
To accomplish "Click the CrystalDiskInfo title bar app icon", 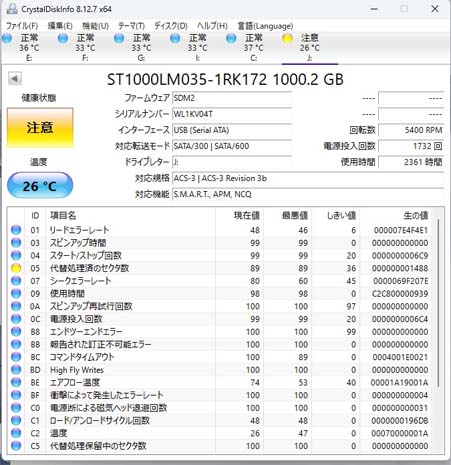I will (12, 9).
